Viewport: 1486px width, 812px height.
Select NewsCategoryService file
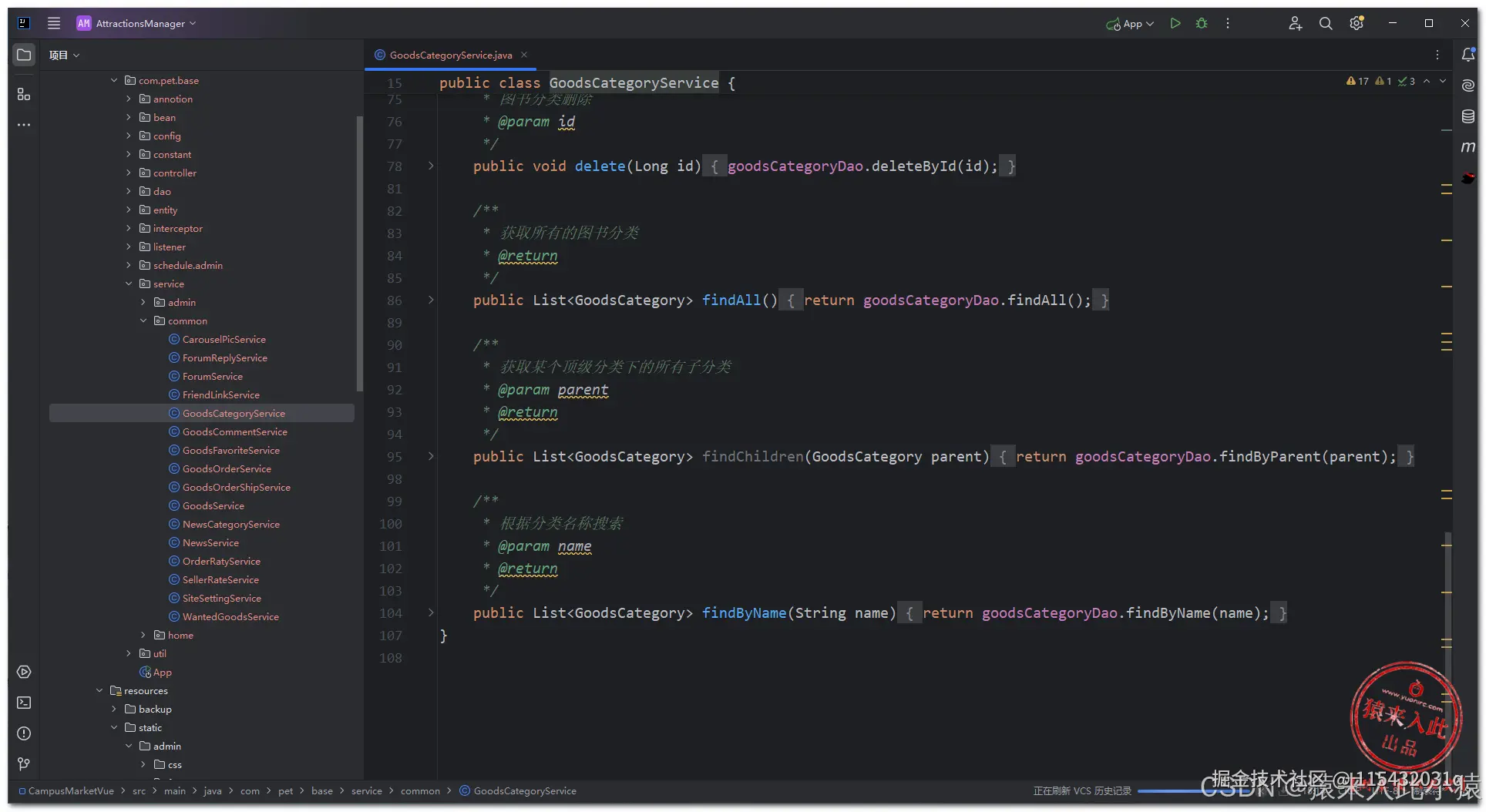pos(231,524)
